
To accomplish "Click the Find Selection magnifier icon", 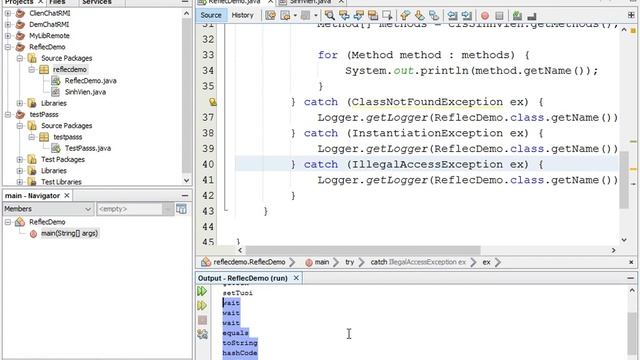I will click(329, 16).
